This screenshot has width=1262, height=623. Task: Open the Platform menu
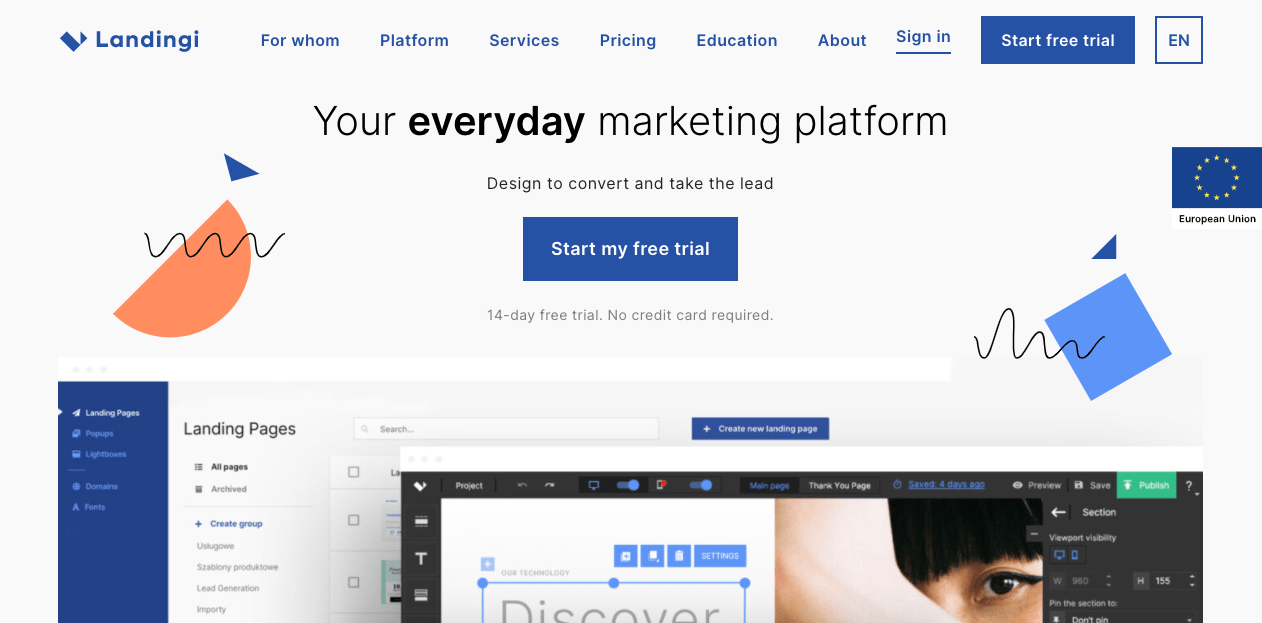pos(414,41)
